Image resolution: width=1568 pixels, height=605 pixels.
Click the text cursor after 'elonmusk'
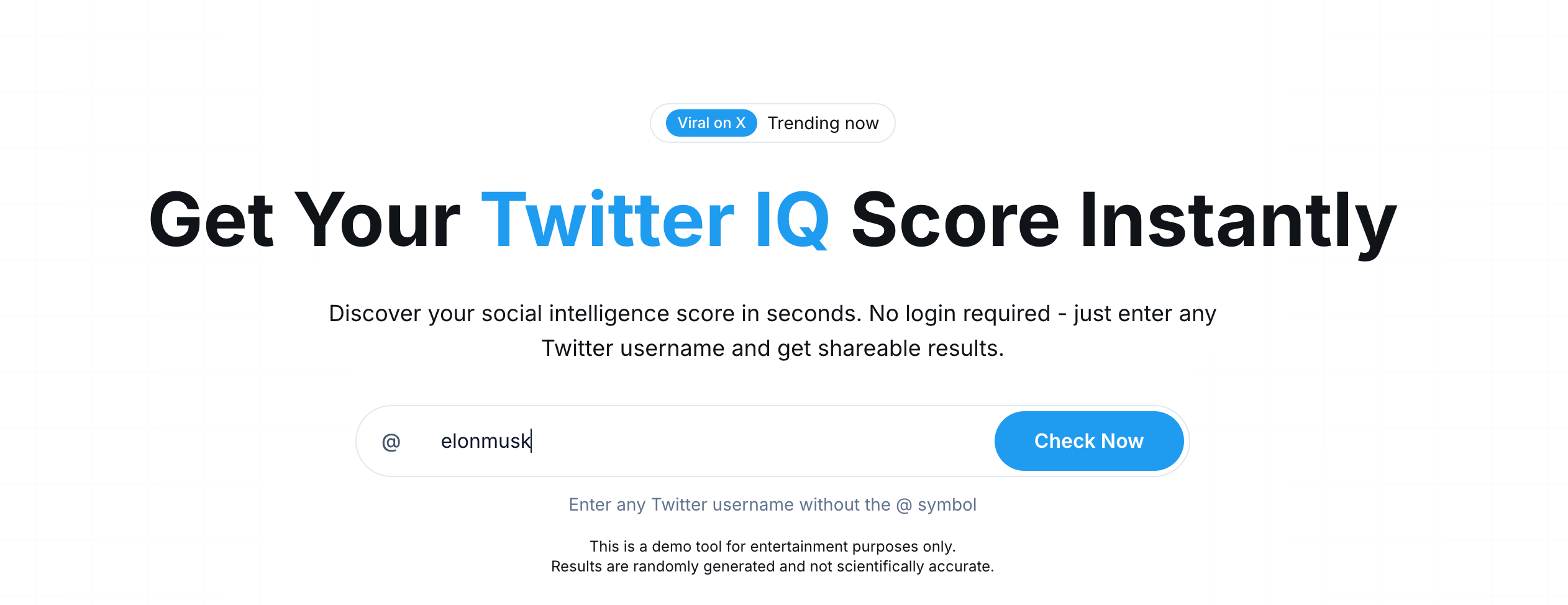[532, 440]
